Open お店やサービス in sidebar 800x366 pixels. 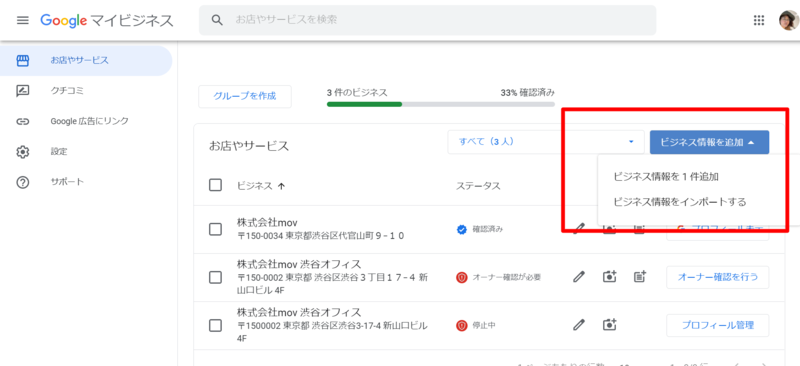pyautogui.click(x=86, y=61)
